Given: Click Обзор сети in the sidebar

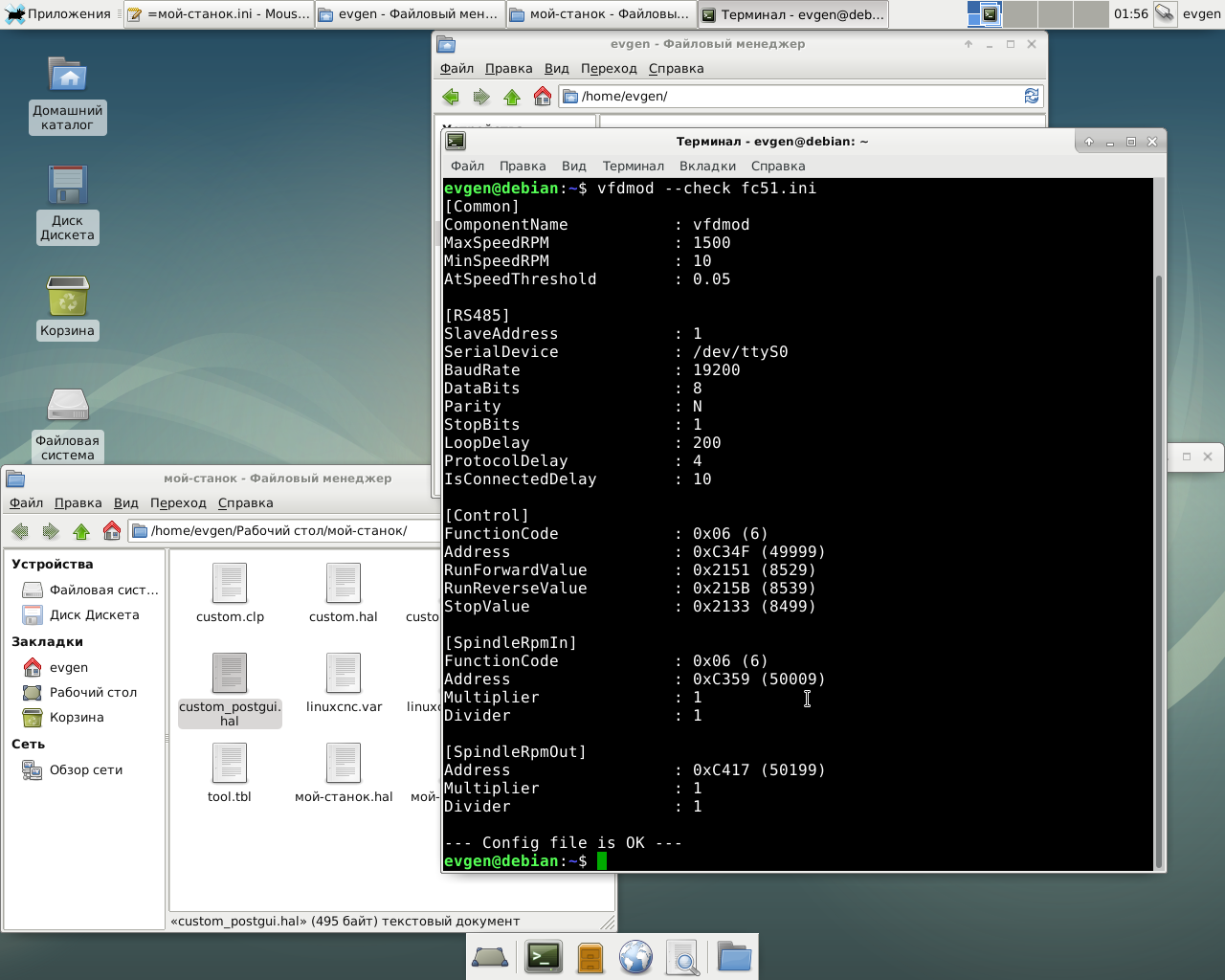Looking at the screenshot, I should [85, 770].
